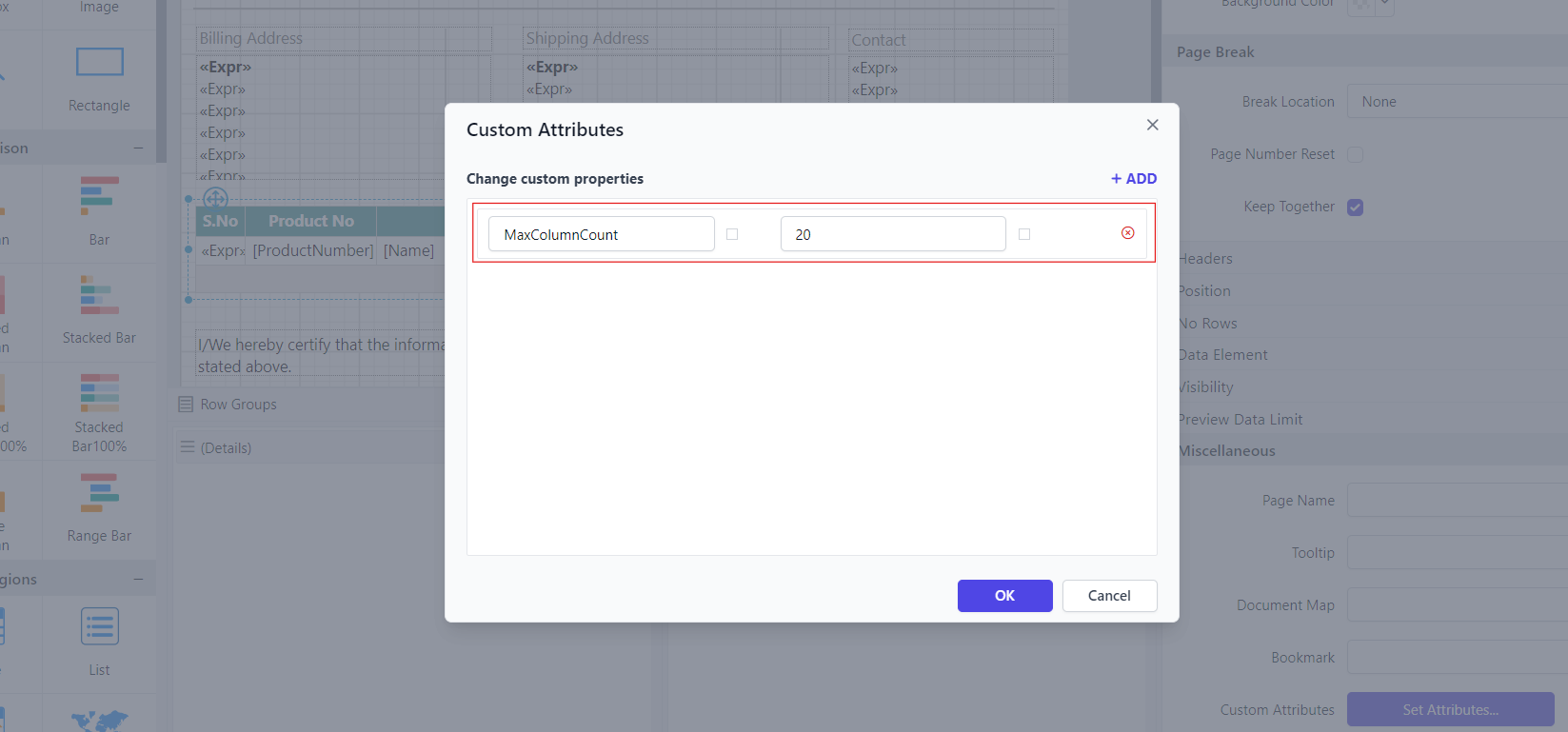Close the Custom Attributes dialog
This screenshot has height=732, width=1568.
click(1152, 125)
